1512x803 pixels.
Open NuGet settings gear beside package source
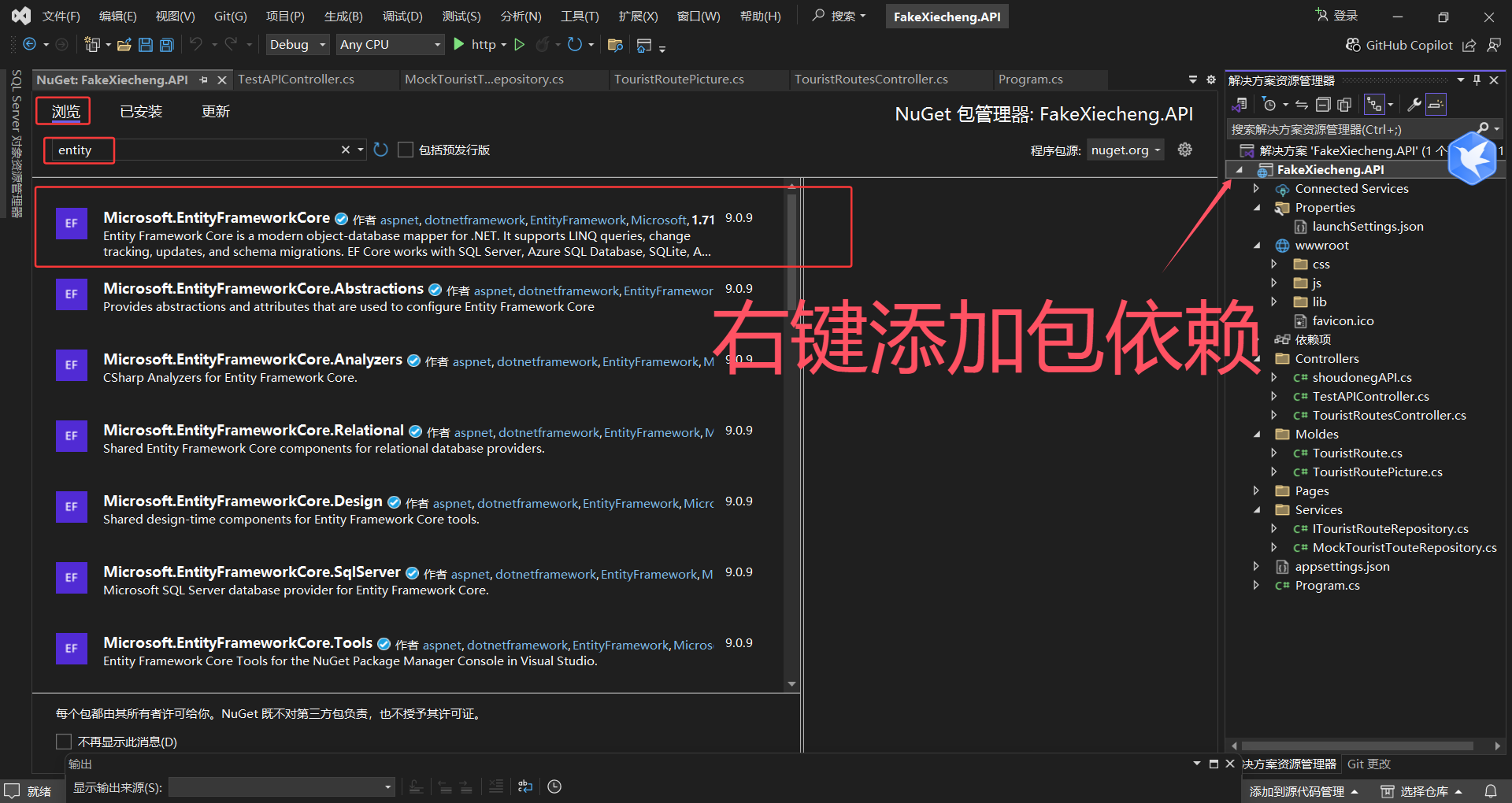pyautogui.click(x=1184, y=150)
